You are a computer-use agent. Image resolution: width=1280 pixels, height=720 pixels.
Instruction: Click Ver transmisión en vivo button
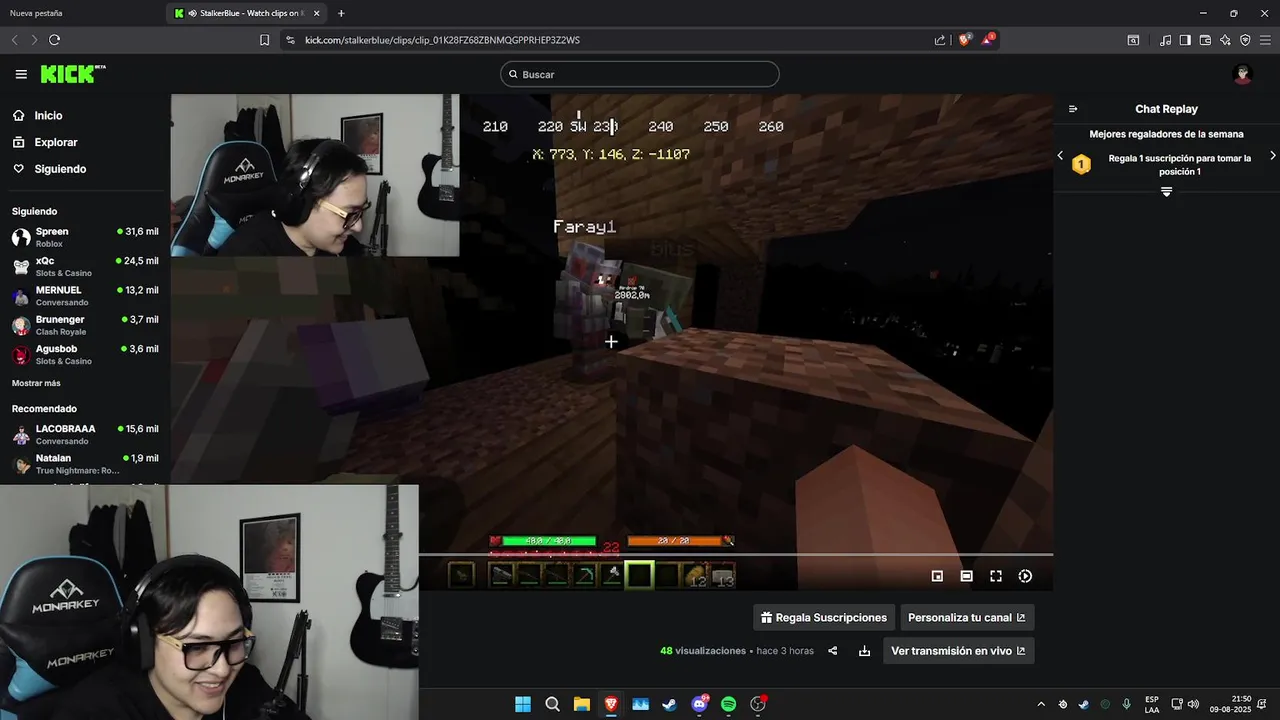click(x=958, y=651)
